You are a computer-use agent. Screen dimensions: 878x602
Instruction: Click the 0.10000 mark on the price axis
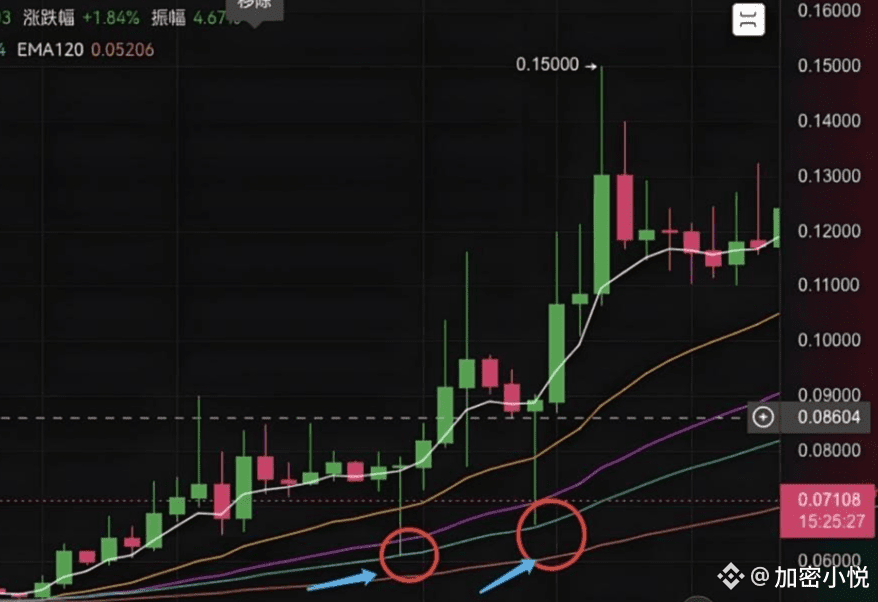tap(829, 340)
